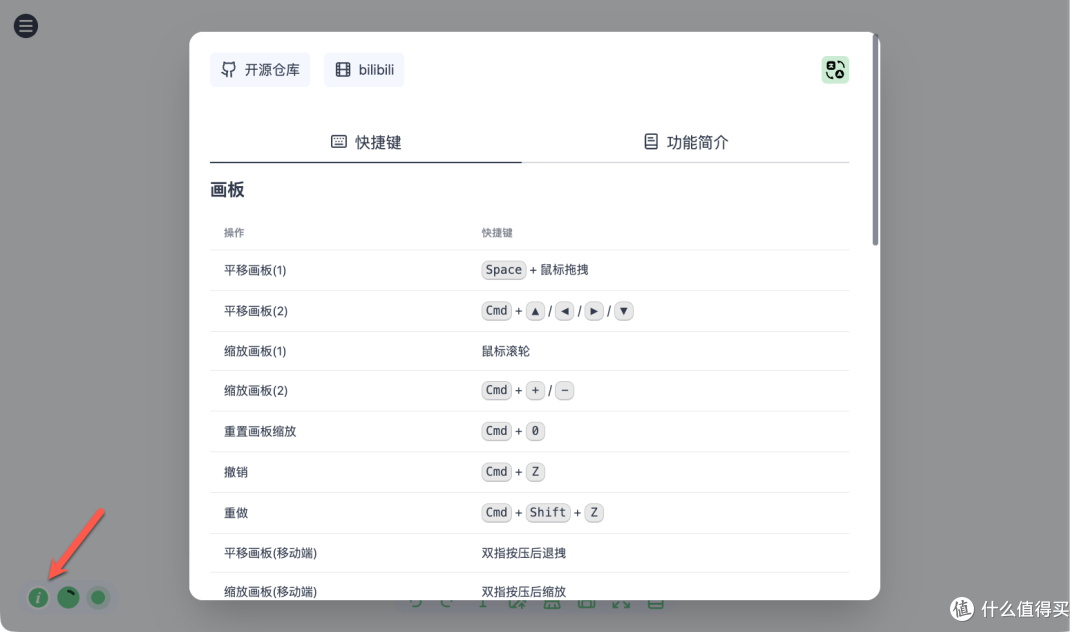Click the Space key chip
The height and width of the screenshot is (632, 1080).
click(x=503, y=270)
